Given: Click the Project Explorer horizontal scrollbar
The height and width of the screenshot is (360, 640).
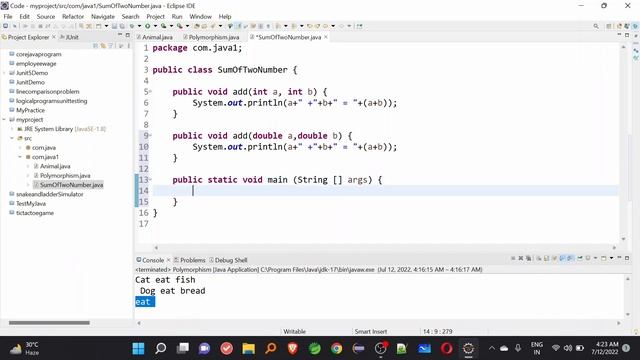Looking at the screenshot, I should click(49, 323).
